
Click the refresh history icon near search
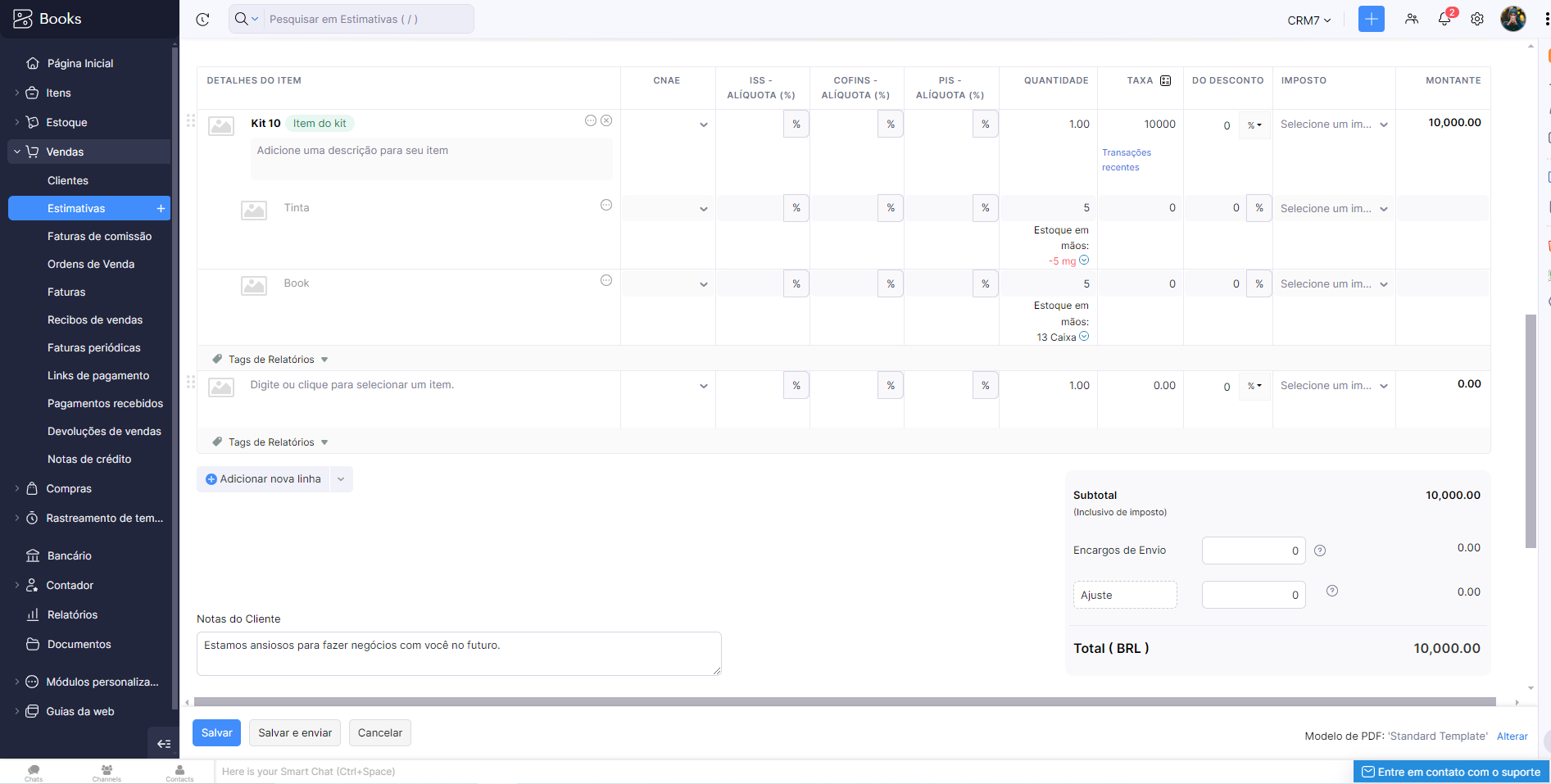pos(203,20)
